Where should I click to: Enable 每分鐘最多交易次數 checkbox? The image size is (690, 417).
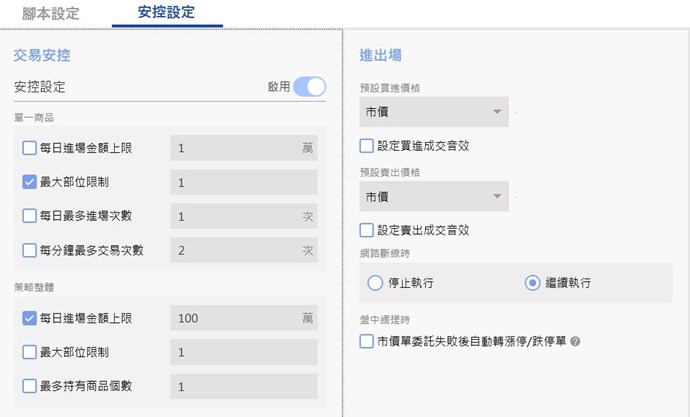pyautogui.click(x=29, y=250)
